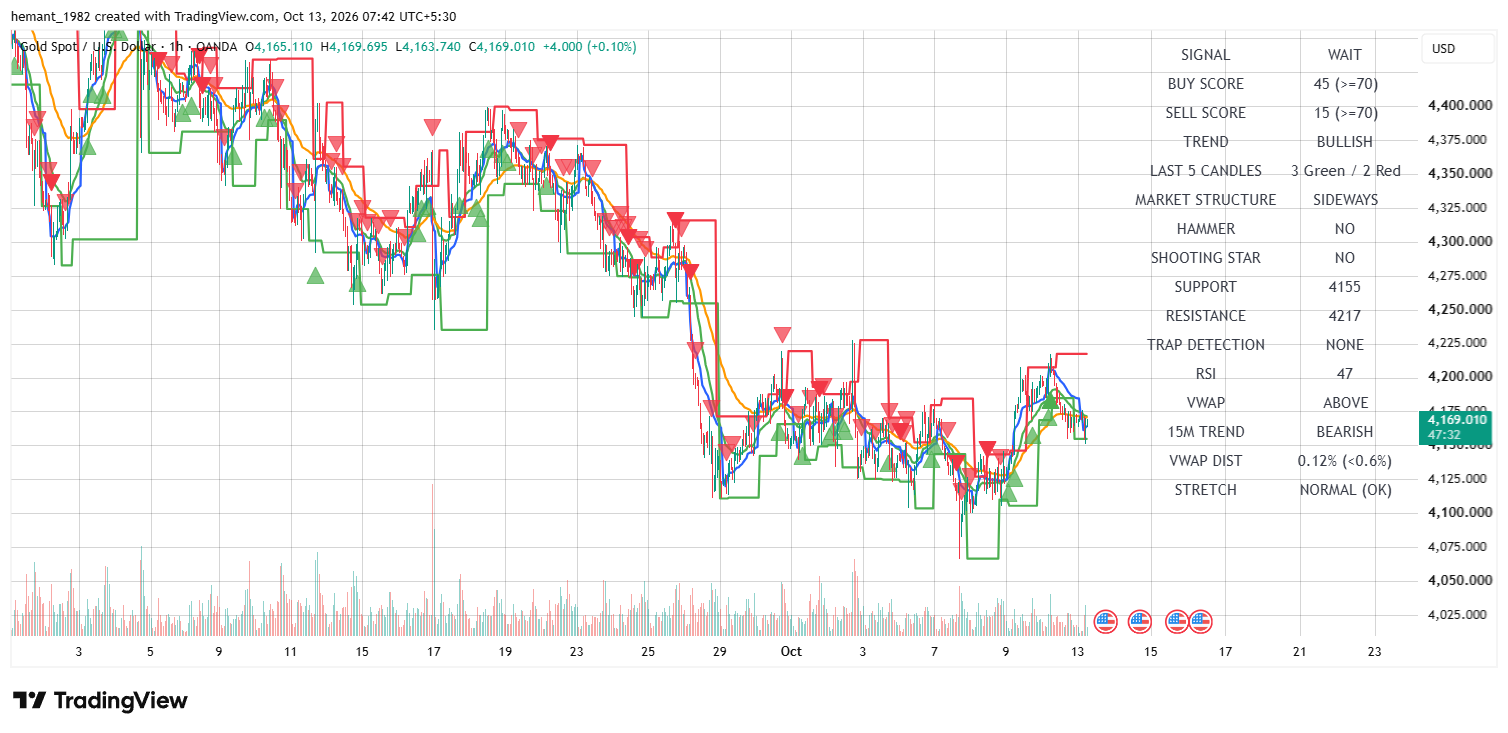This screenshot has width=1508, height=733.
Task: Click the sell score value 15 (>=70)
Action: pos(1345,113)
